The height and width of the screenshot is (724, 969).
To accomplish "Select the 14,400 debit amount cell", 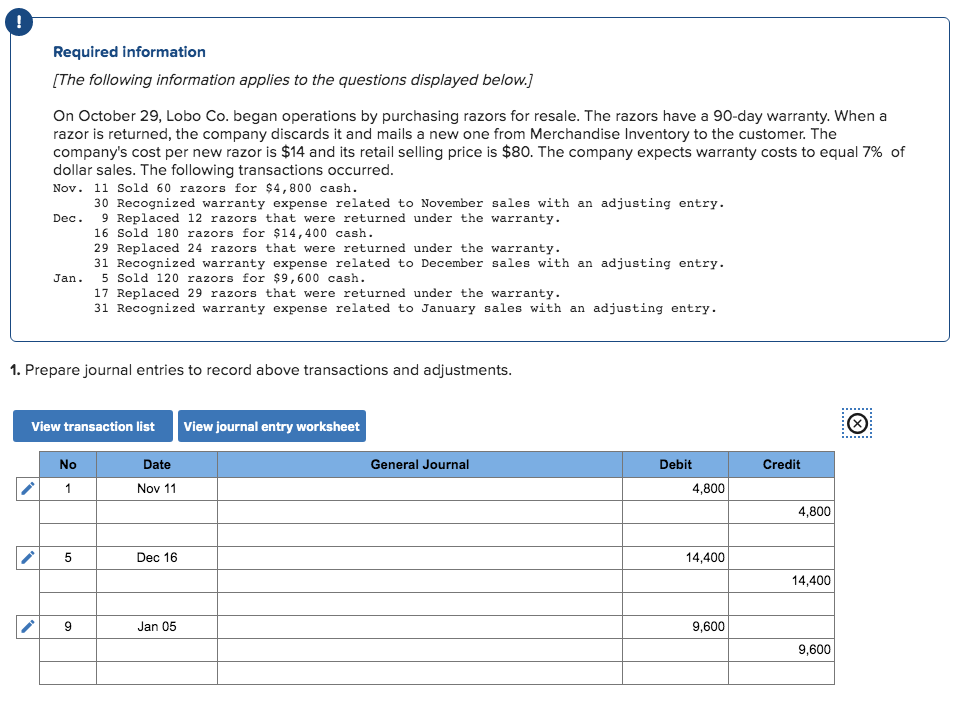I will 675,557.
